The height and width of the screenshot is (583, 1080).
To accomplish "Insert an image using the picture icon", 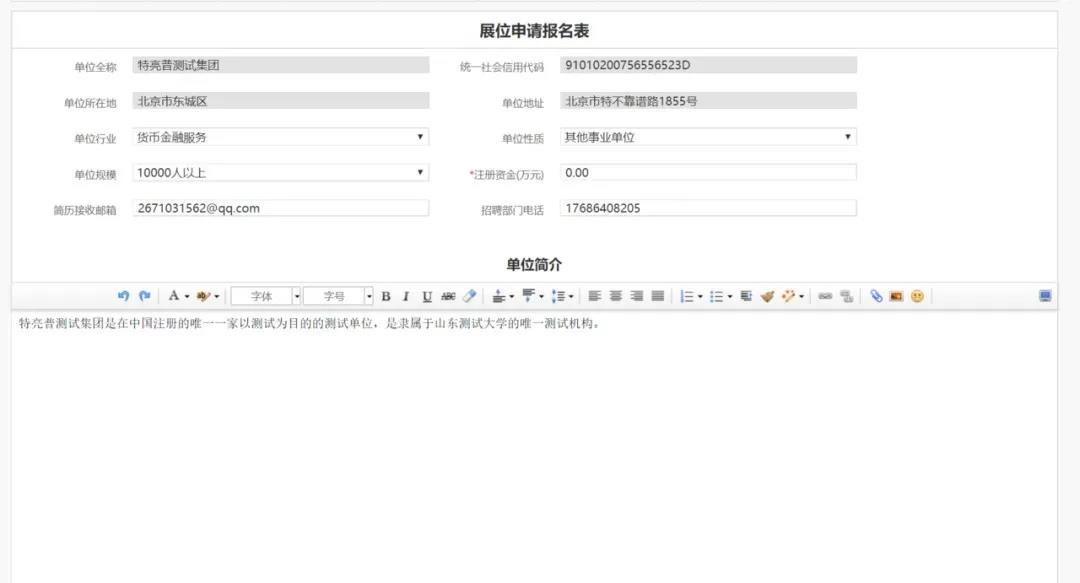I will pos(896,296).
